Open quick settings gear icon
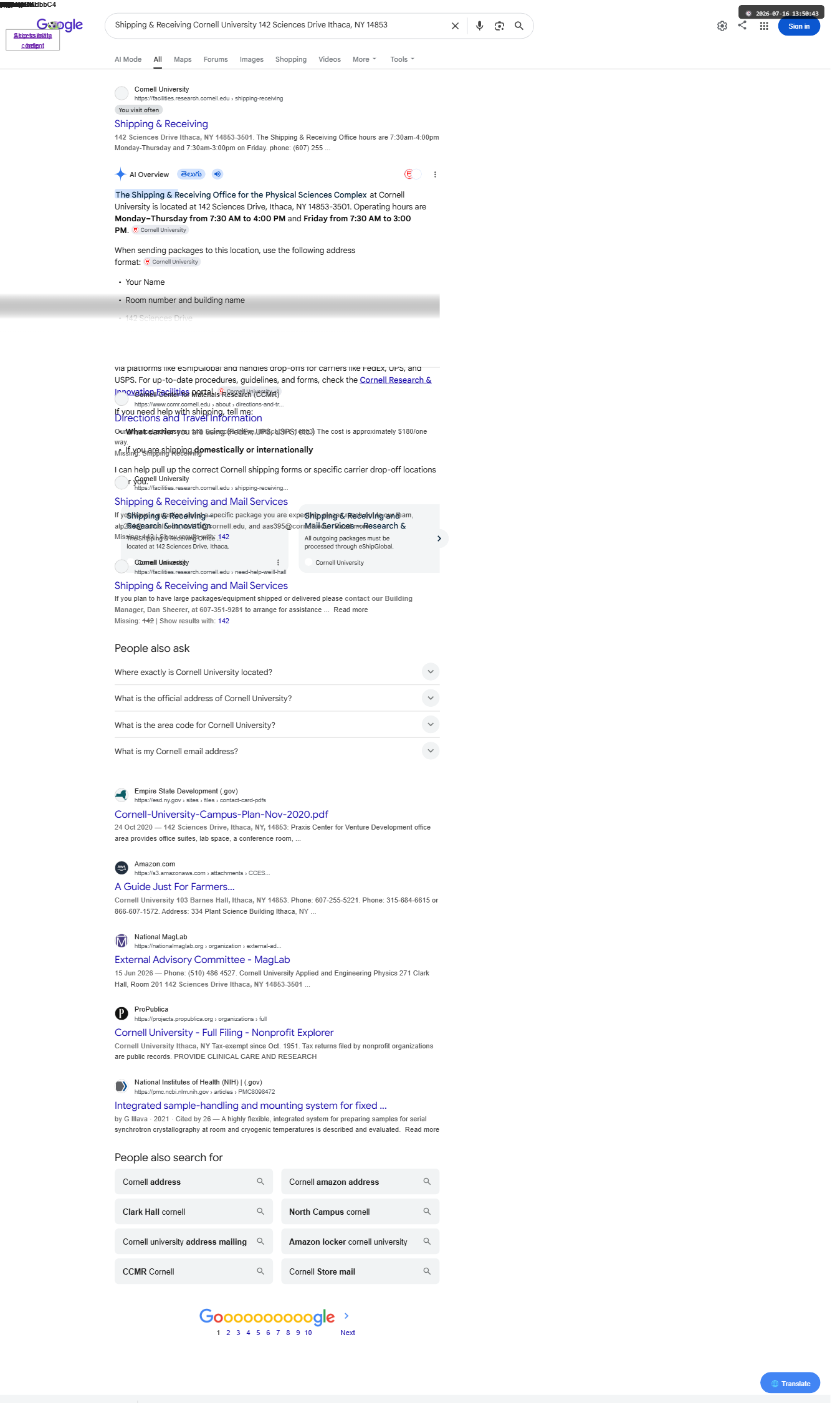The width and height of the screenshot is (840, 1403). tap(722, 26)
